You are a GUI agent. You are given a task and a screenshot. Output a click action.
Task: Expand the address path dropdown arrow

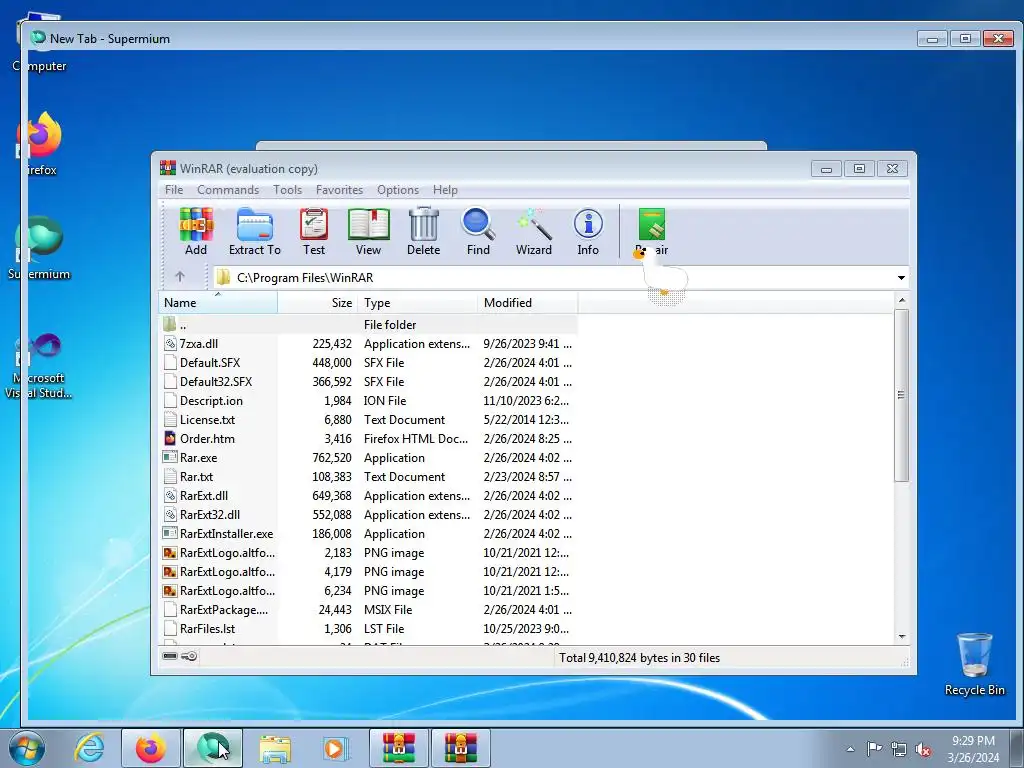901,278
